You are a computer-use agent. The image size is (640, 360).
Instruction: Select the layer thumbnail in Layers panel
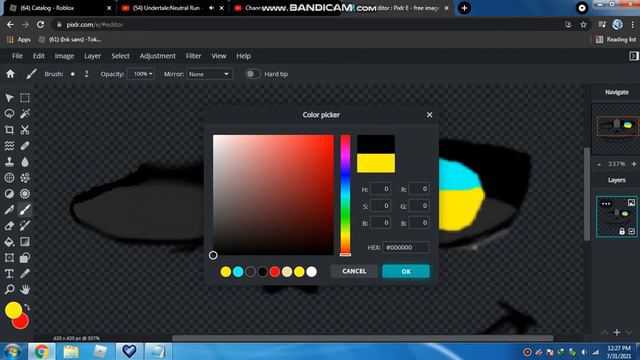(x=616, y=216)
